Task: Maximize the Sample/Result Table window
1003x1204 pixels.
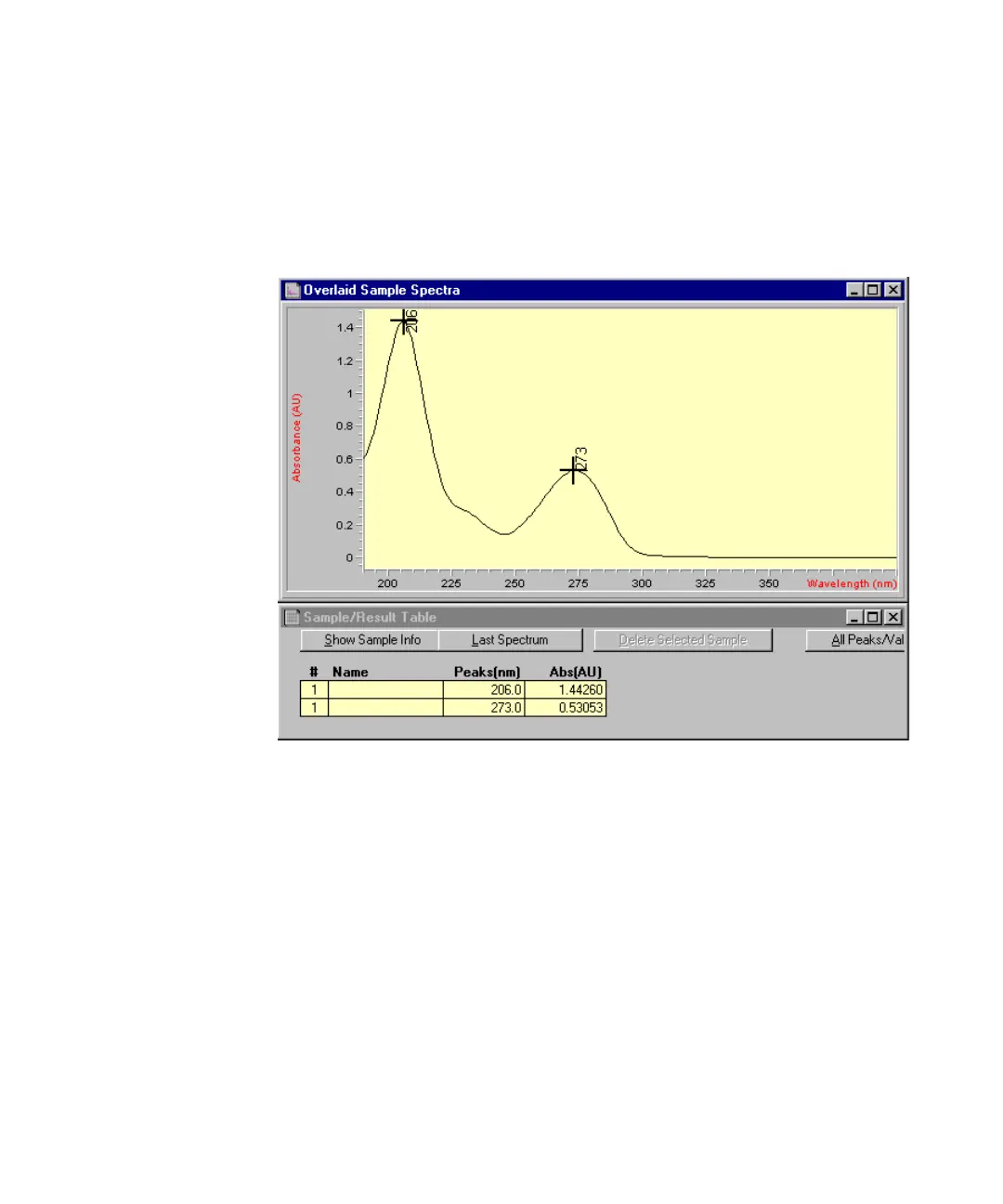Action: click(872, 617)
